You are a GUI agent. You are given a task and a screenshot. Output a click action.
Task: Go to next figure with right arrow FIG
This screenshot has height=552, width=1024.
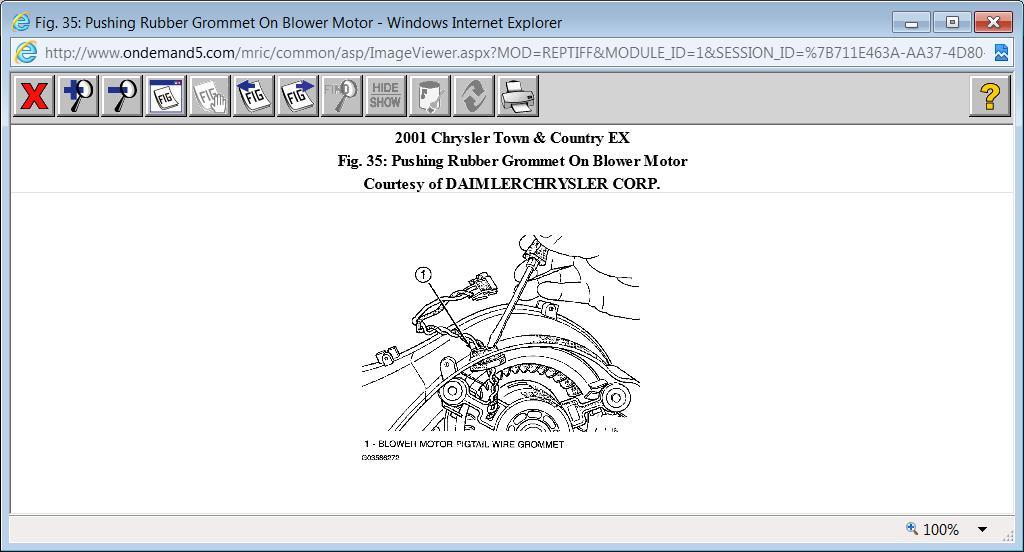(x=298, y=96)
